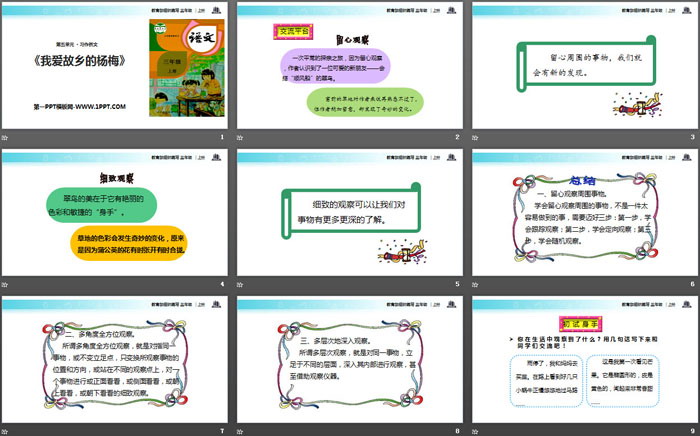Click slide number 8 below the eighth slide
700x436 pixels.
(x=457, y=431)
